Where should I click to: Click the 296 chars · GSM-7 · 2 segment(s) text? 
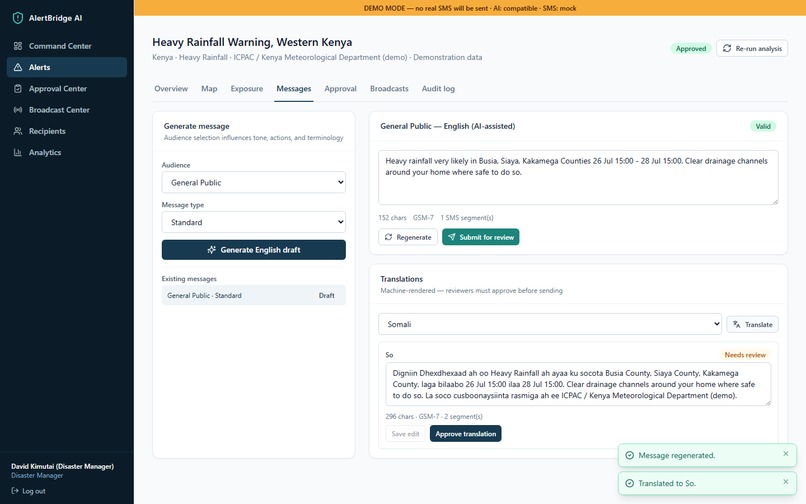coord(434,417)
